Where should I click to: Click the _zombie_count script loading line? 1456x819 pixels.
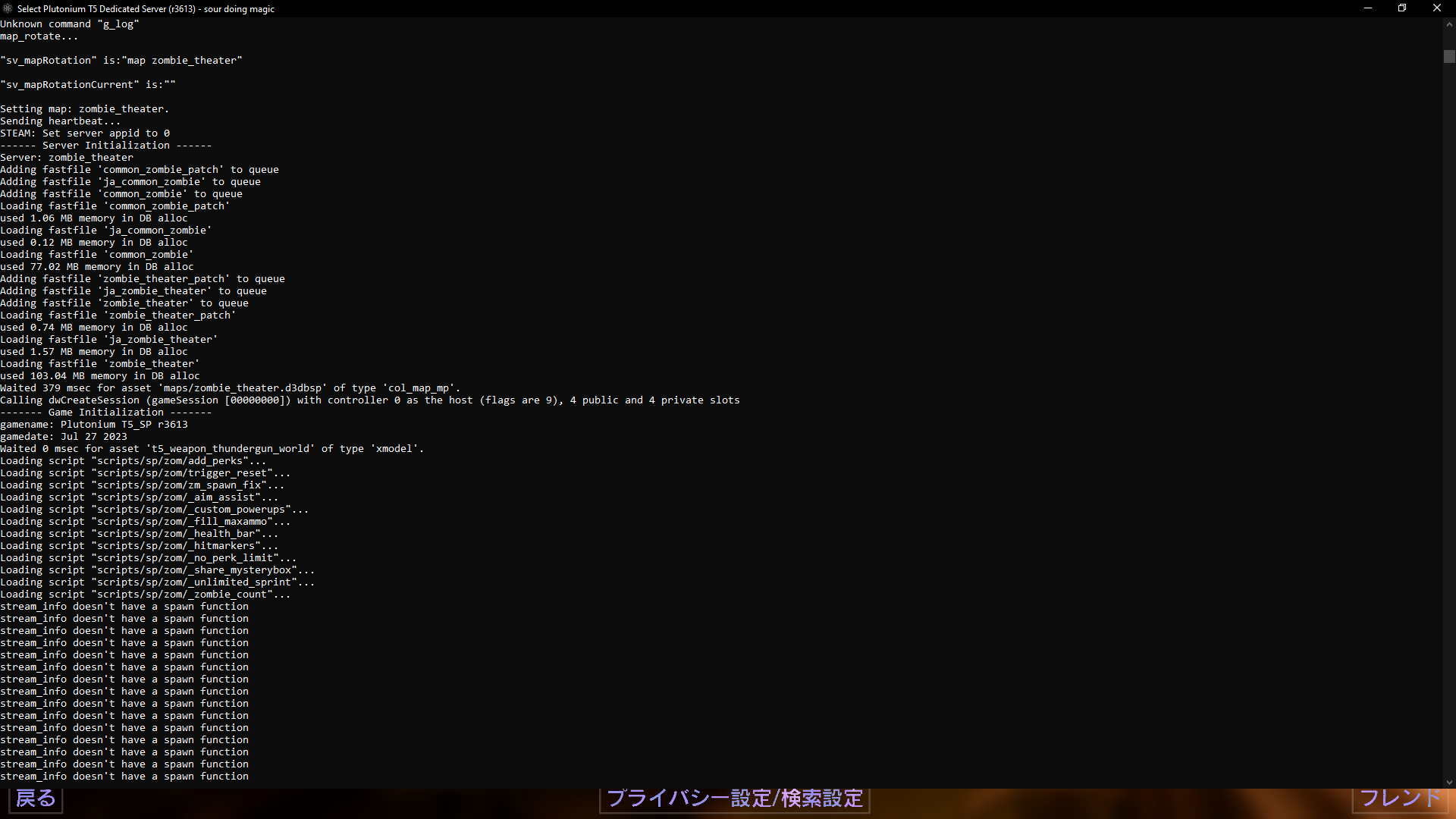click(146, 595)
